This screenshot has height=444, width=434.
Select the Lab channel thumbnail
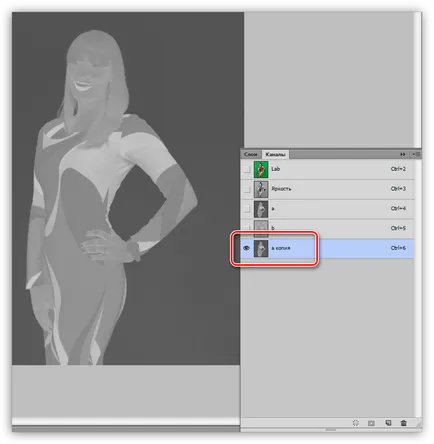coord(261,169)
